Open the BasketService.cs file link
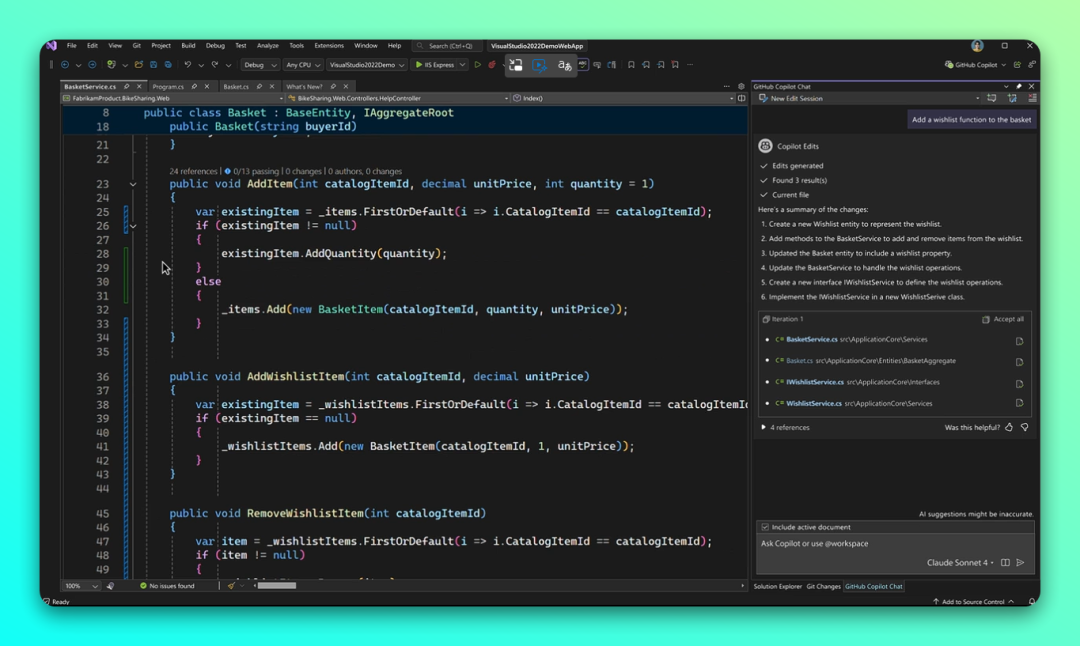The image size is (1080, 646). 812,340
